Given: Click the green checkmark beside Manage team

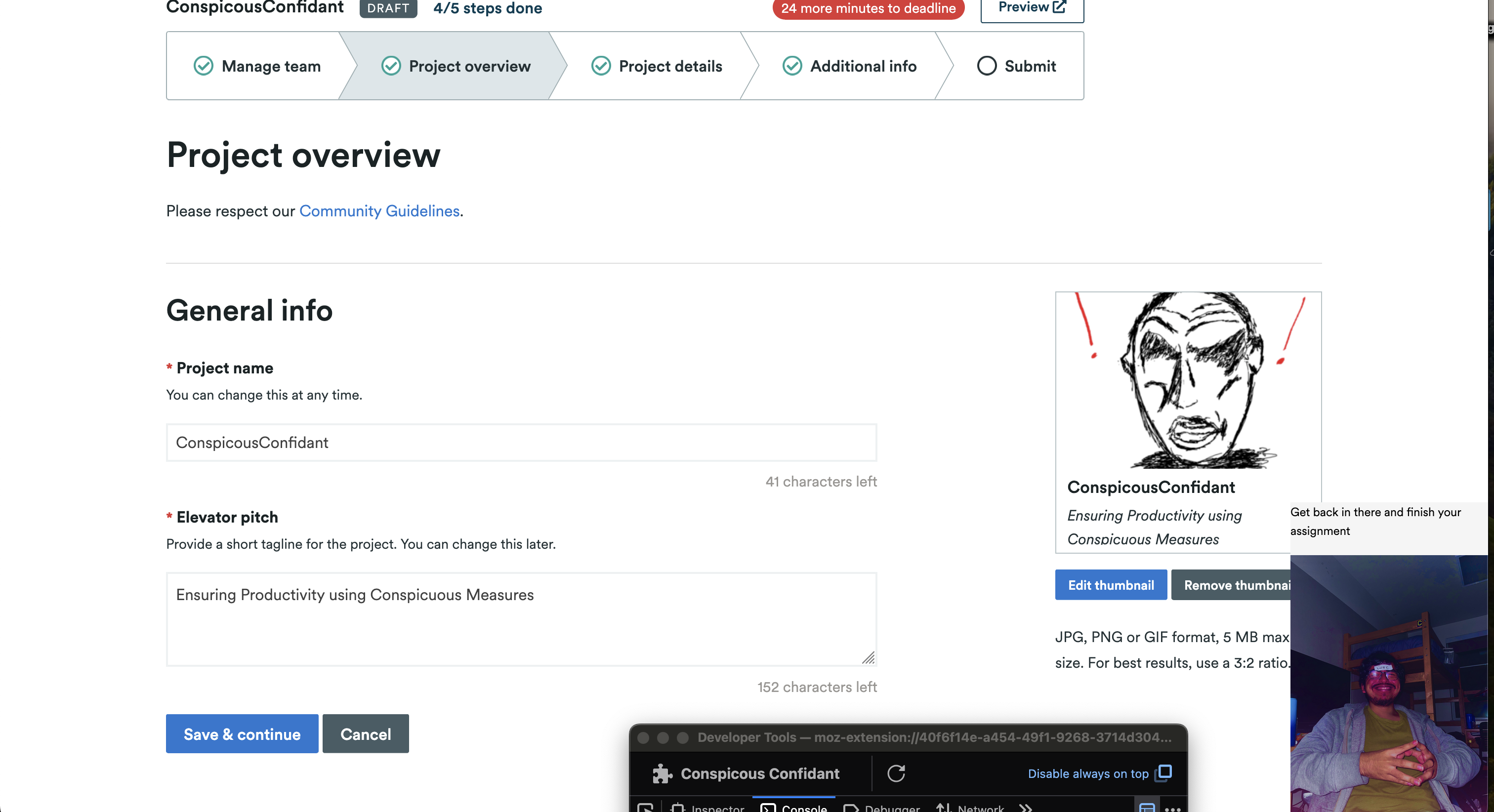Looking at the screenshot, I should 203,66.
